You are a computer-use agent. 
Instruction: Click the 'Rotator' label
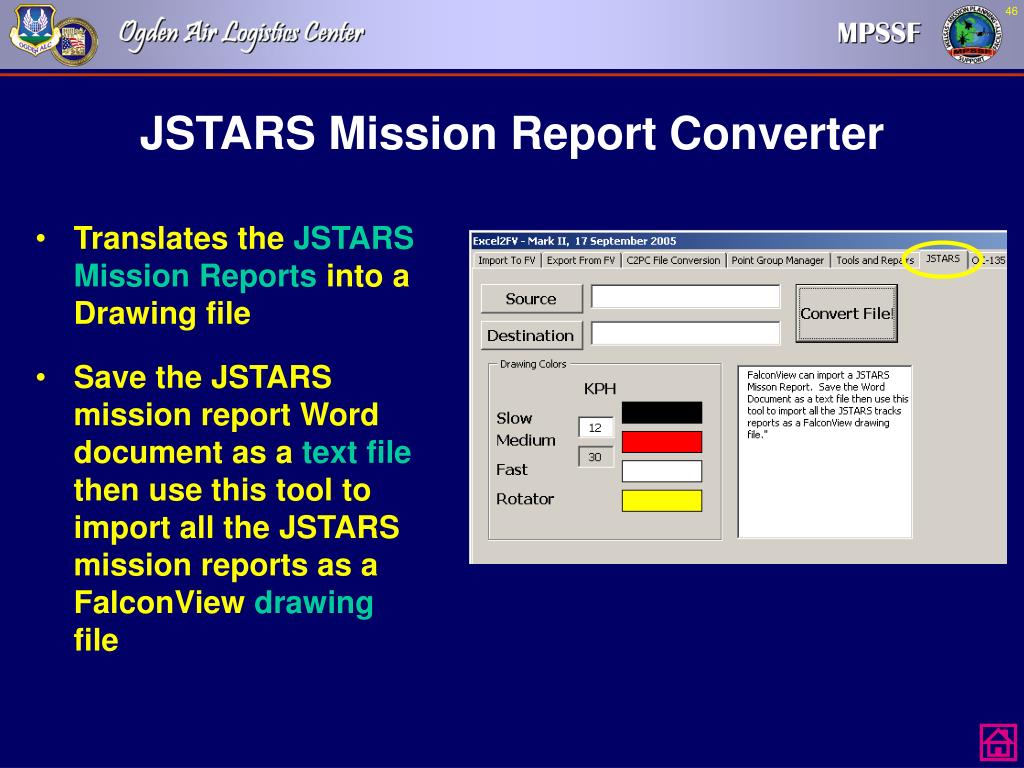(525, 499)
